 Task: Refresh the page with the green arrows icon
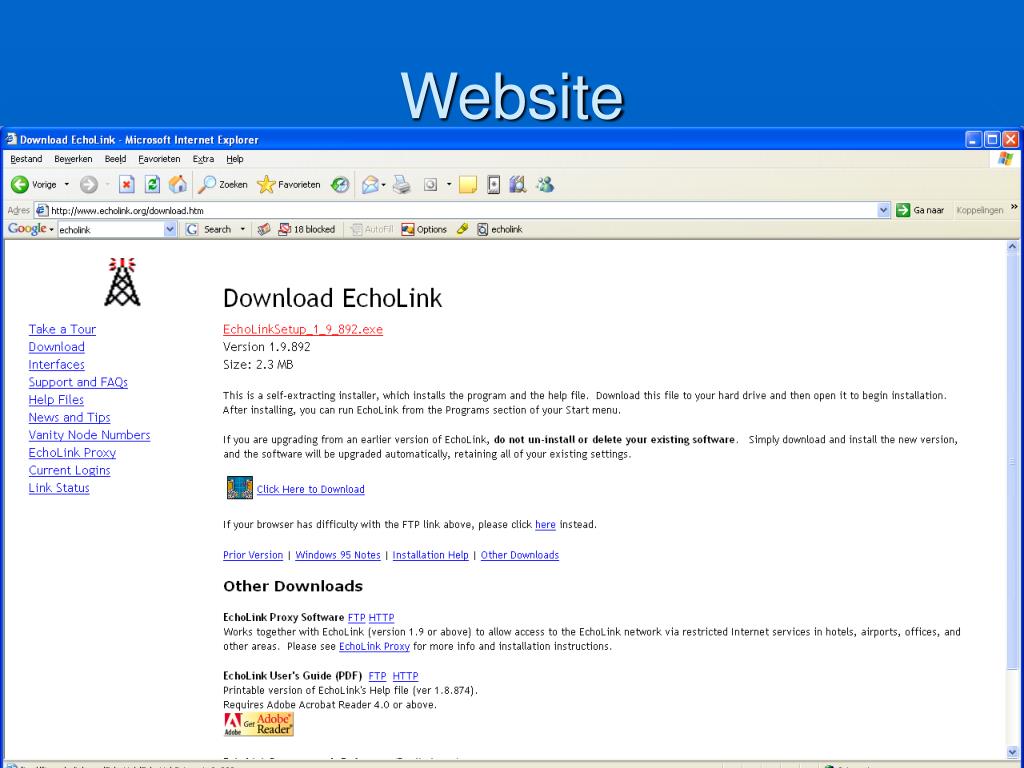pyautogui.click(x=152, y=185)
